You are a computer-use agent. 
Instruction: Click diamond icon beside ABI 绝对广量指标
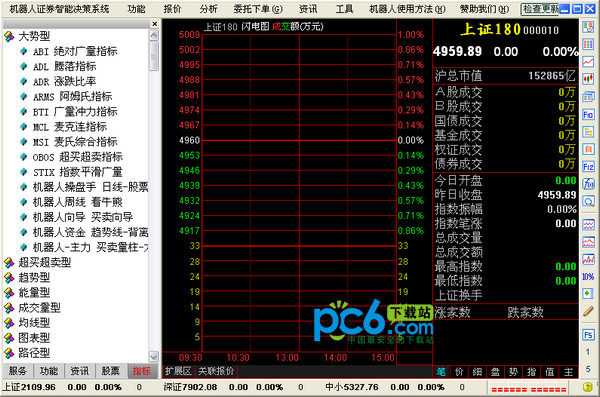pos(24,51)
